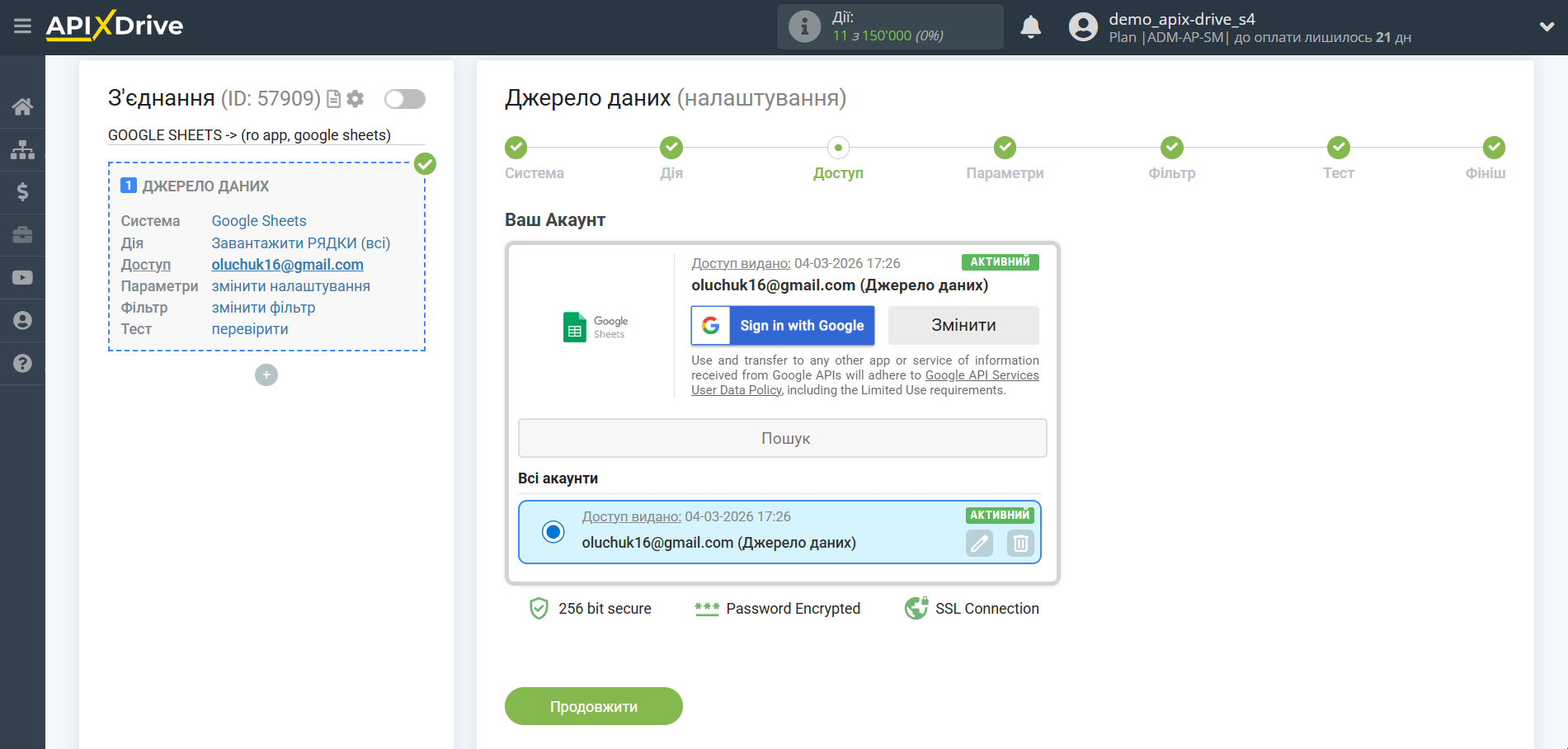The height and width of the screenshot is (749, 1568).
Task: Edit the oluchuk16 account with the pencil icon
Action: coord(979,544)
